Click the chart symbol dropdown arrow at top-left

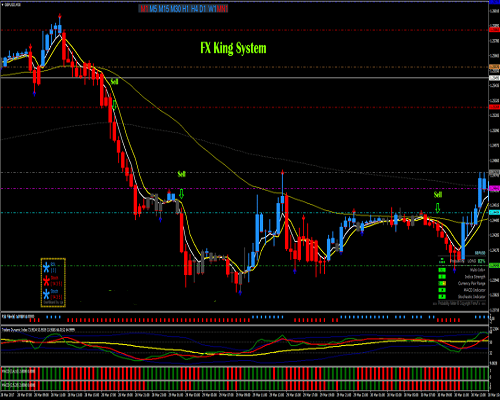pyautogui.click(x=3, y=5)
